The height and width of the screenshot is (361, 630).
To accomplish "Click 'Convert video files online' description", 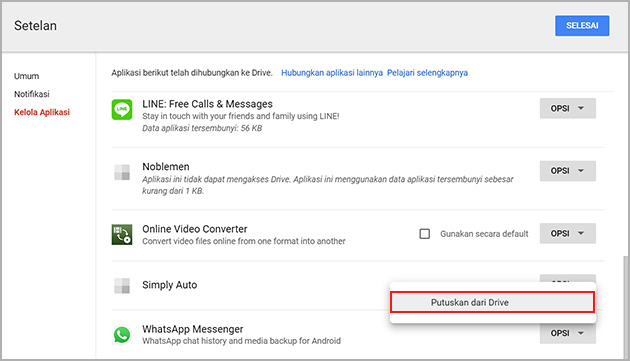I will coord(244,241).
